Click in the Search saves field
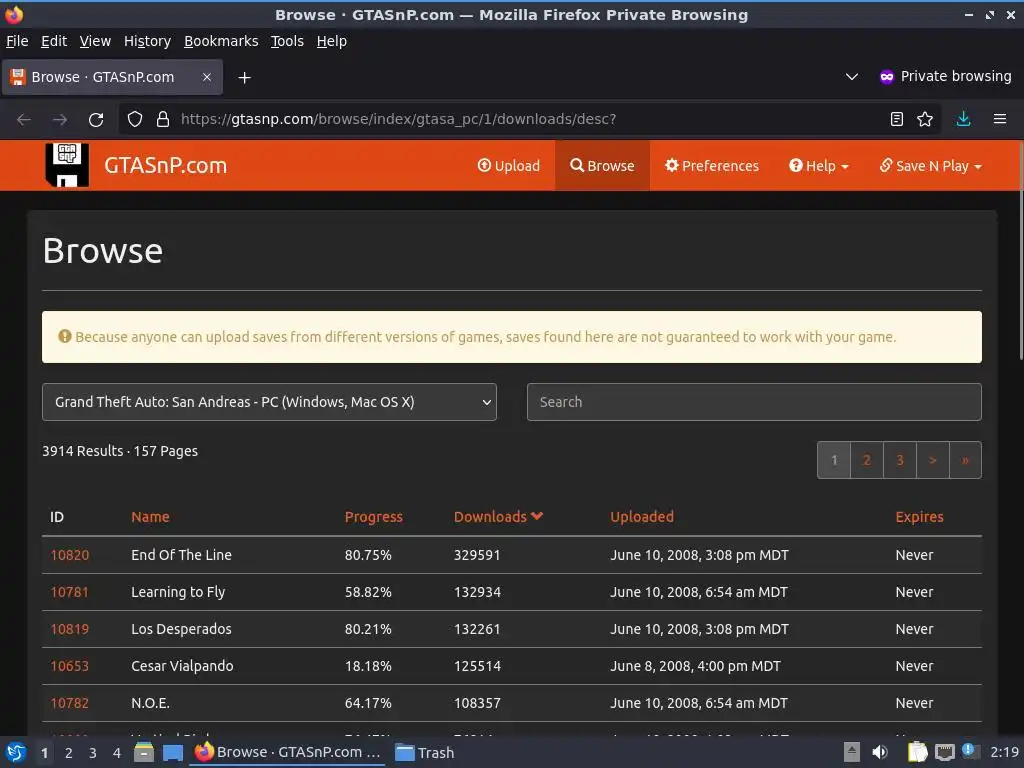1024x768 pixels. pyautogui.click(x=754, y=402)
